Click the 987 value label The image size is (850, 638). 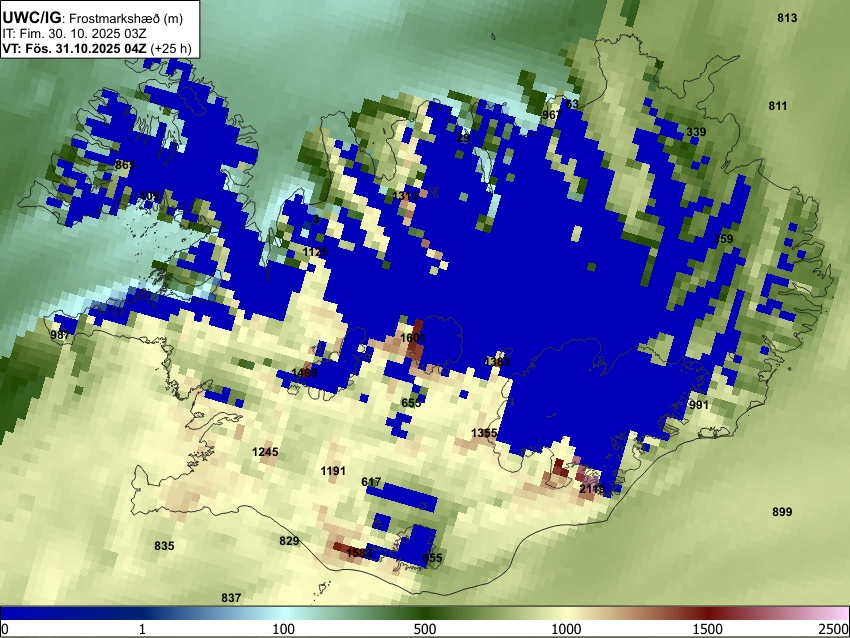pos(60,335)
